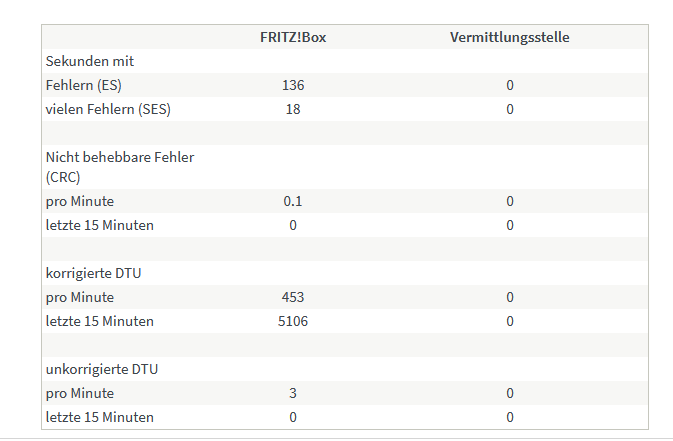Click Vermittlungsstelle value for Fehlern (ES)
The height and width of the screenshot is (441, 673).
click(509, 85)
